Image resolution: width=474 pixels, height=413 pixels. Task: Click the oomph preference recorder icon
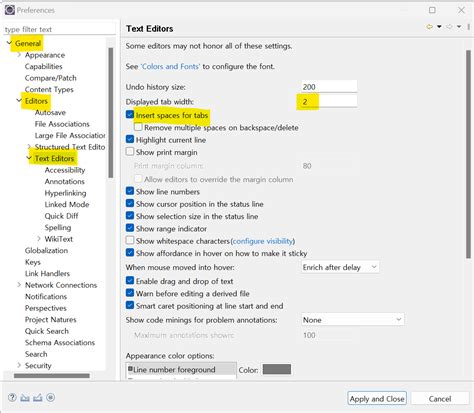pos(51,397)
